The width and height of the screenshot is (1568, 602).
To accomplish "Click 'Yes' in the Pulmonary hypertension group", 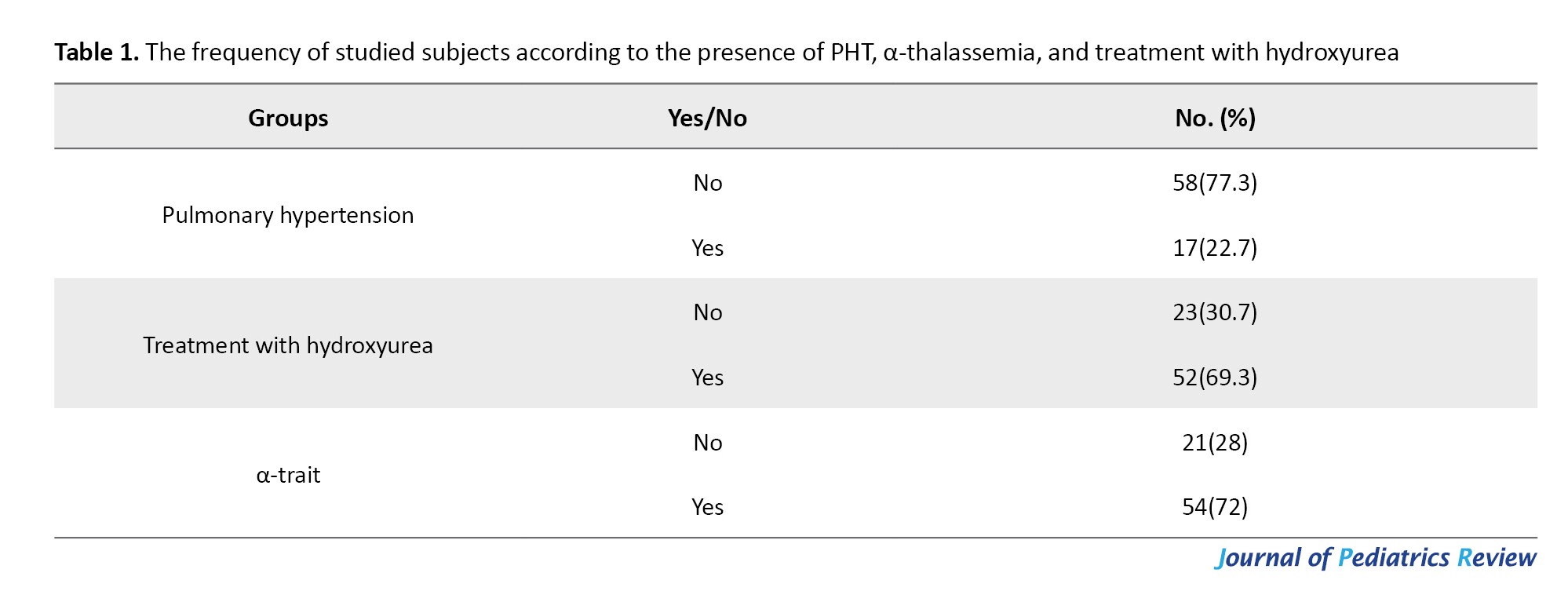I will (x=707, y=248).
